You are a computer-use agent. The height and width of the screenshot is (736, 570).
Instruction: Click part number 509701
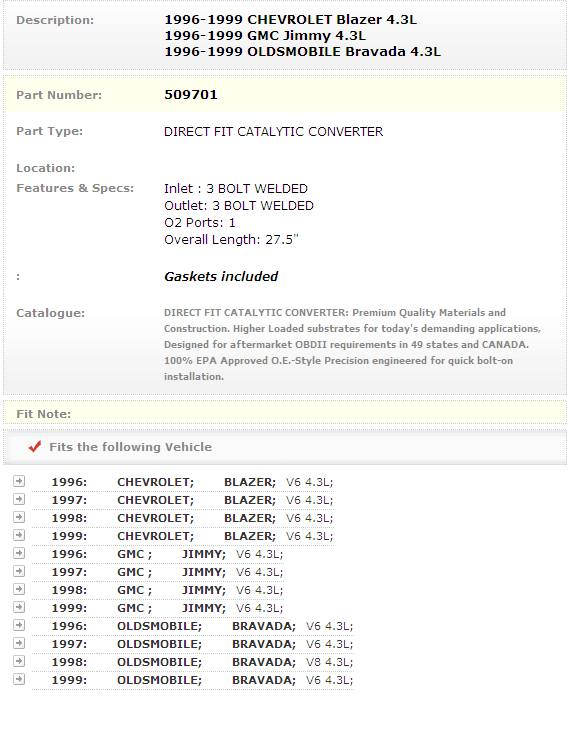tap(191, 94)
